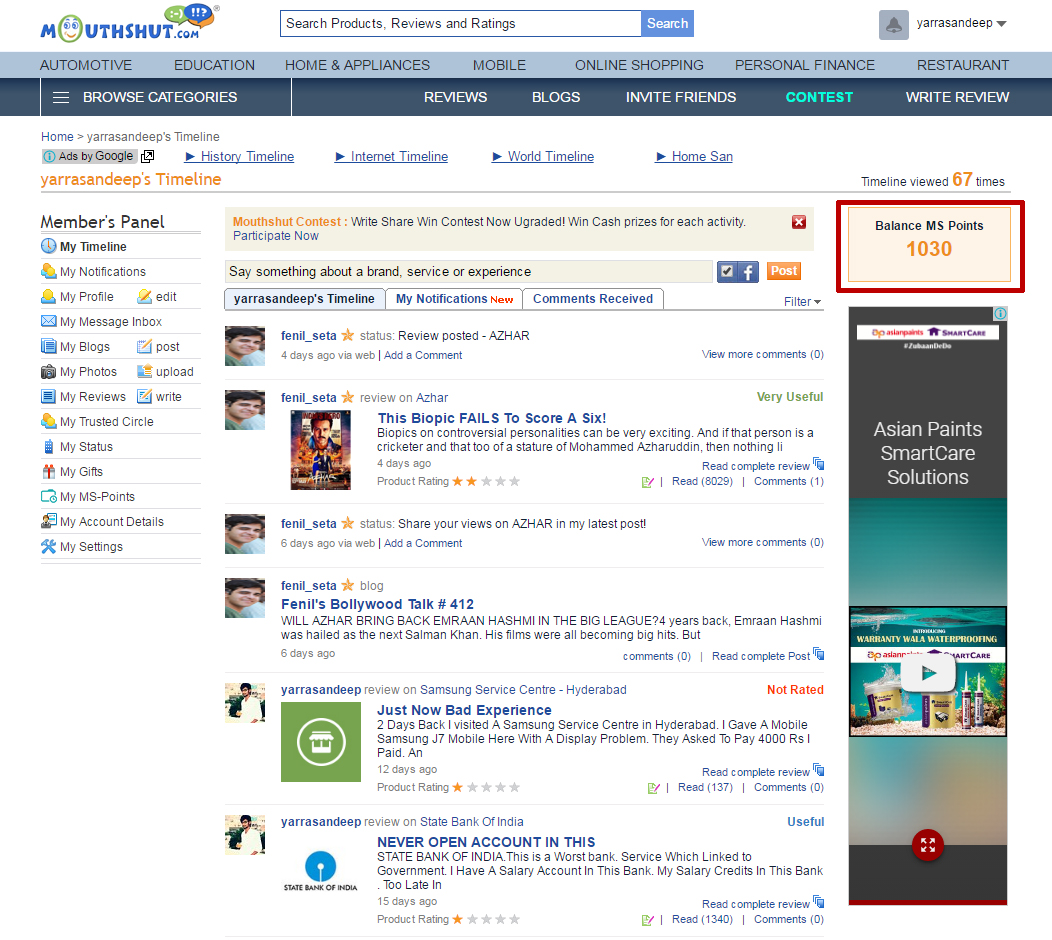This screenshot has width=1052, height=940.
Task: Click the notification bell icon in header
Action: click(x=893, y=25)
